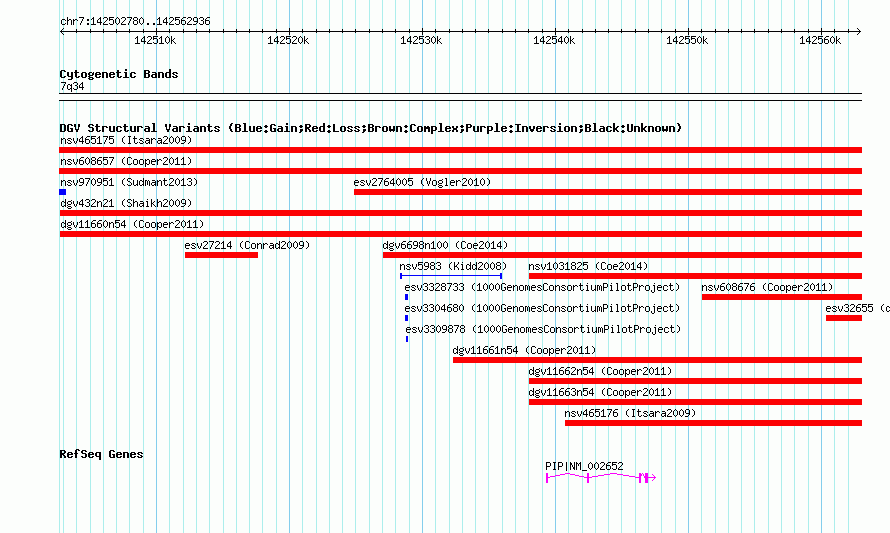Image resolution: width=890 pixels, height=533 pixels.
Task: Click the left arrowhead of the ruler
Action: click(62, 31)
